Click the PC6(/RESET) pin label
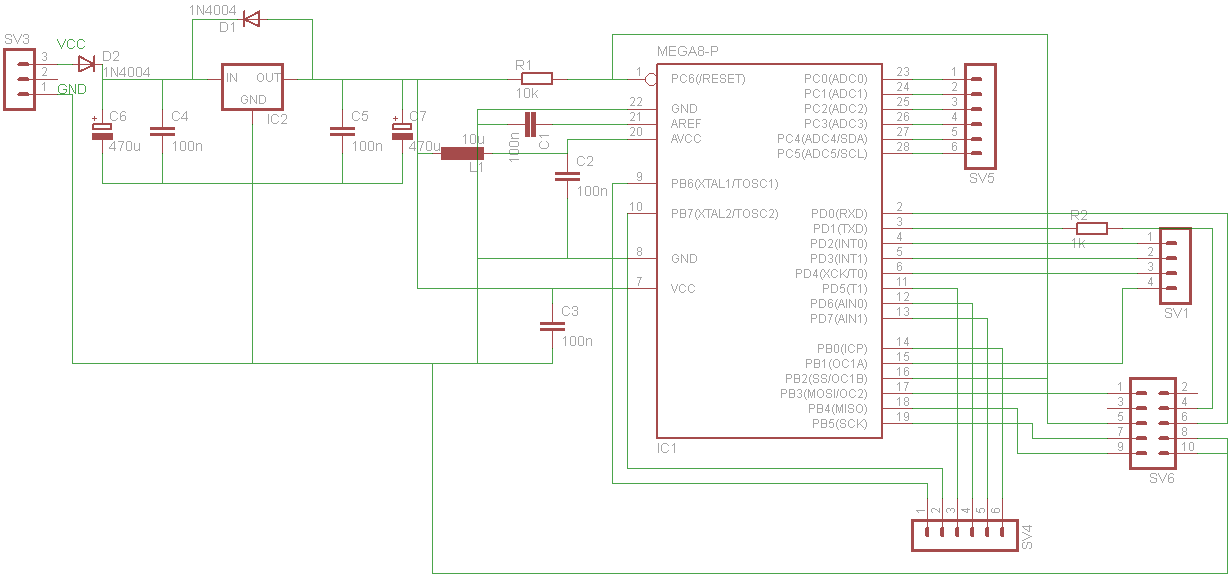Screen dimensions: 1229x575 point(709,79)
